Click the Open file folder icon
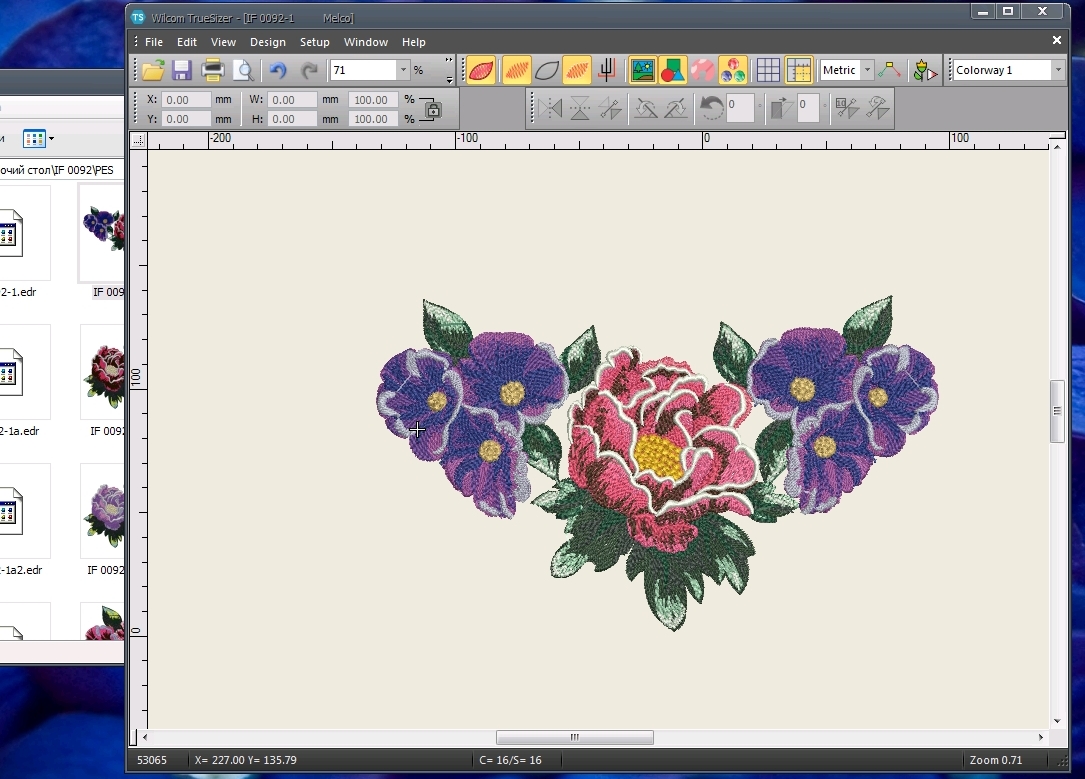The image size is (1085, 779). [x=153, y=70]
